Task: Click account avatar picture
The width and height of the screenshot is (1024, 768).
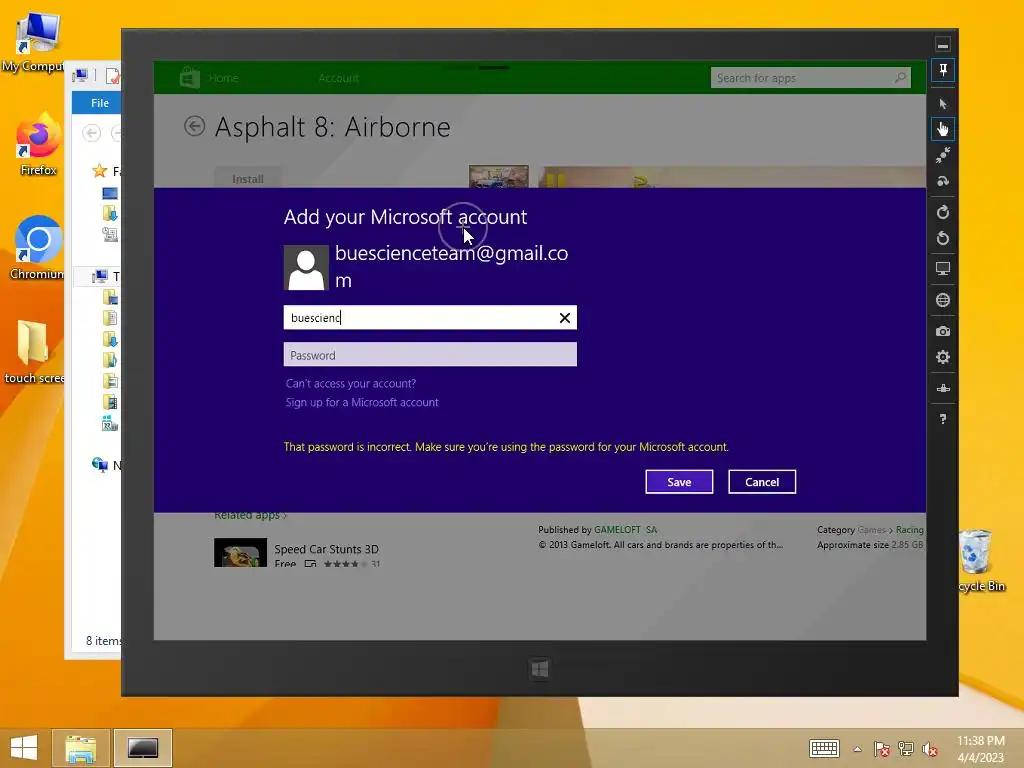Action: 306,268
